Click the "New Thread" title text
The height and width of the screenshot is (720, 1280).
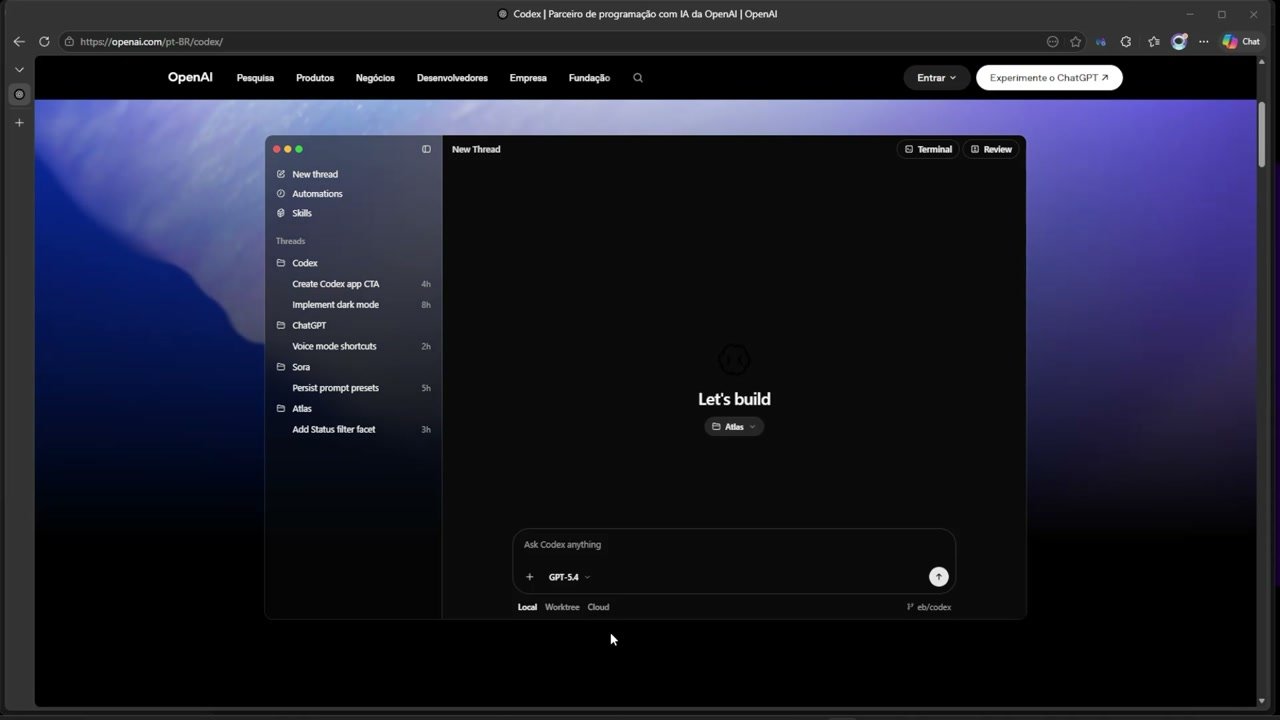[x=476, y=149]
